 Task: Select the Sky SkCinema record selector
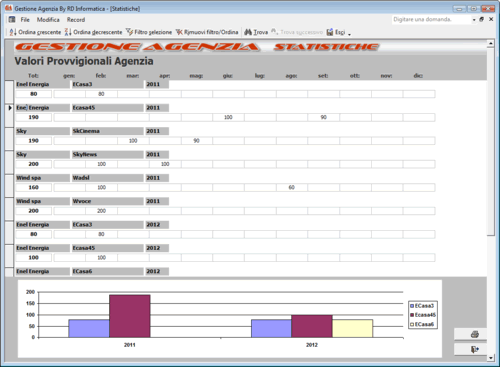9,138
